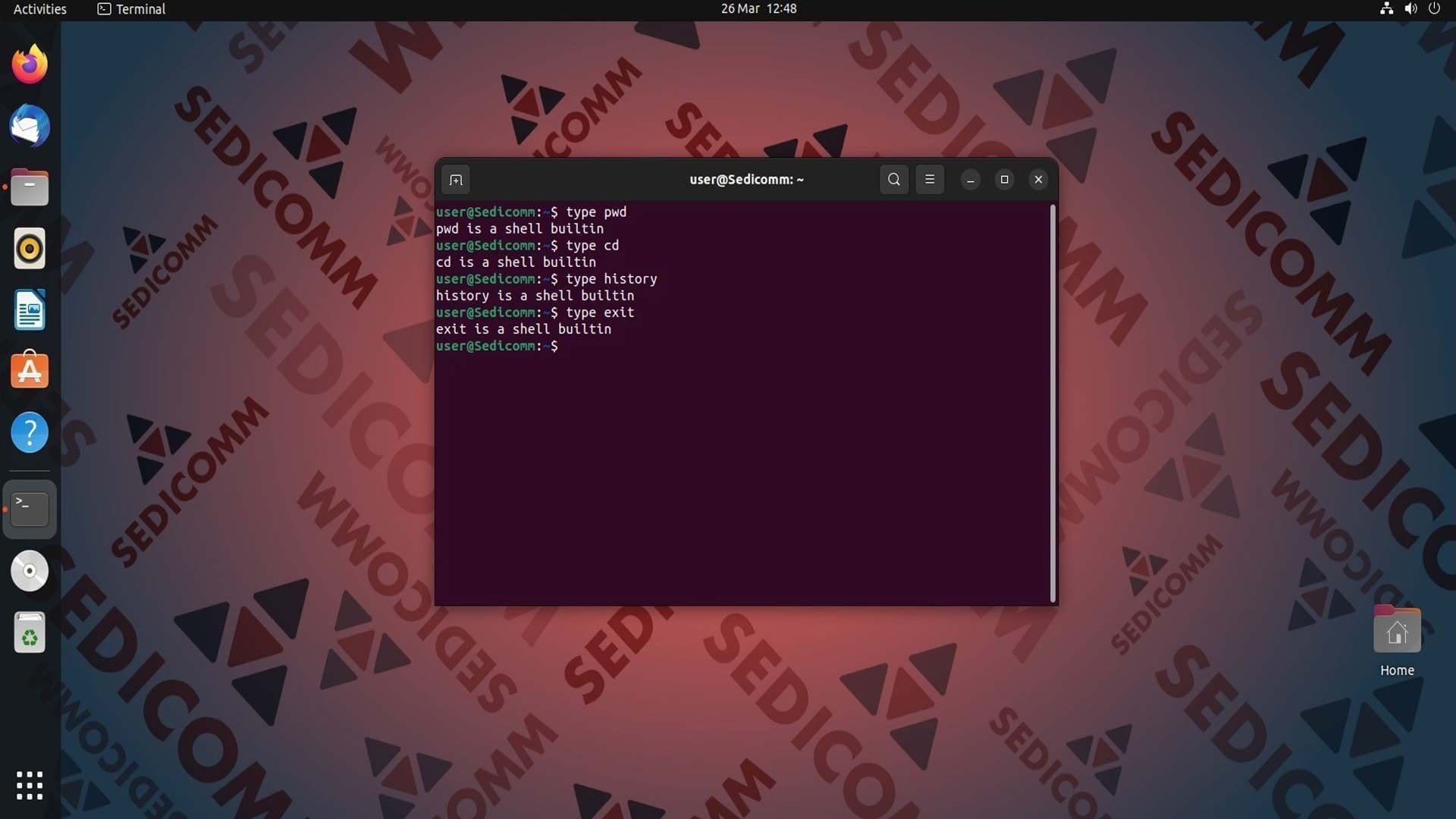Minimize the terminal window
Screen dimensions: 1456x819
971,180
